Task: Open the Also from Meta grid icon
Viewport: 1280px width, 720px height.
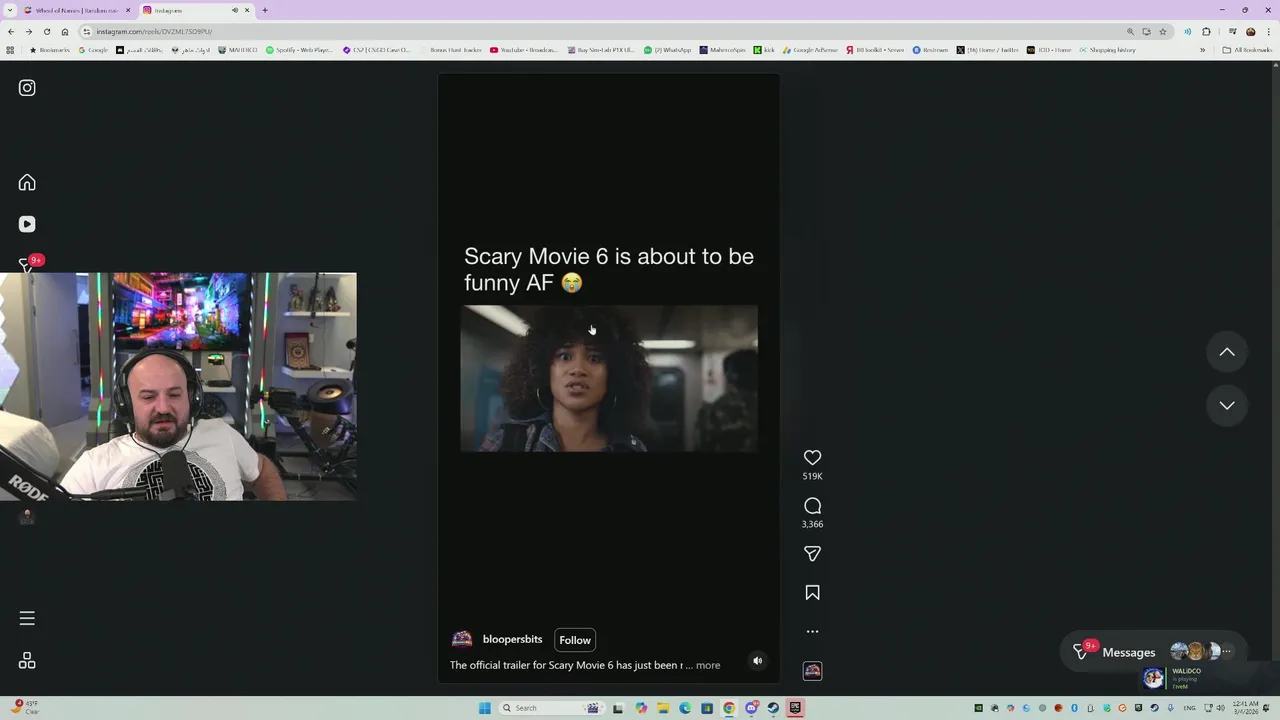Action: point(27,661)
